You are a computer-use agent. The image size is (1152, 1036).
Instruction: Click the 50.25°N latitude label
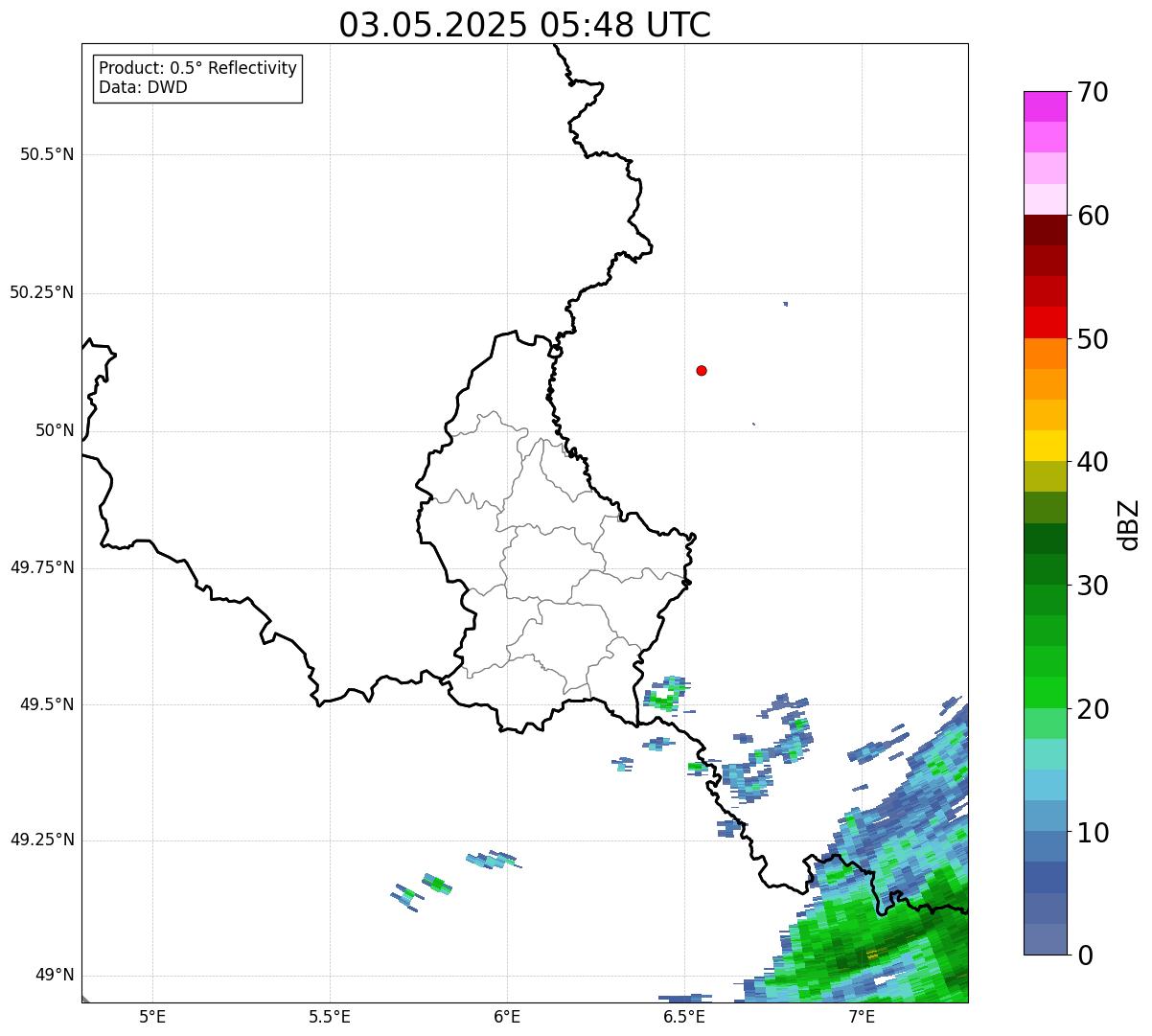[42, 292]
